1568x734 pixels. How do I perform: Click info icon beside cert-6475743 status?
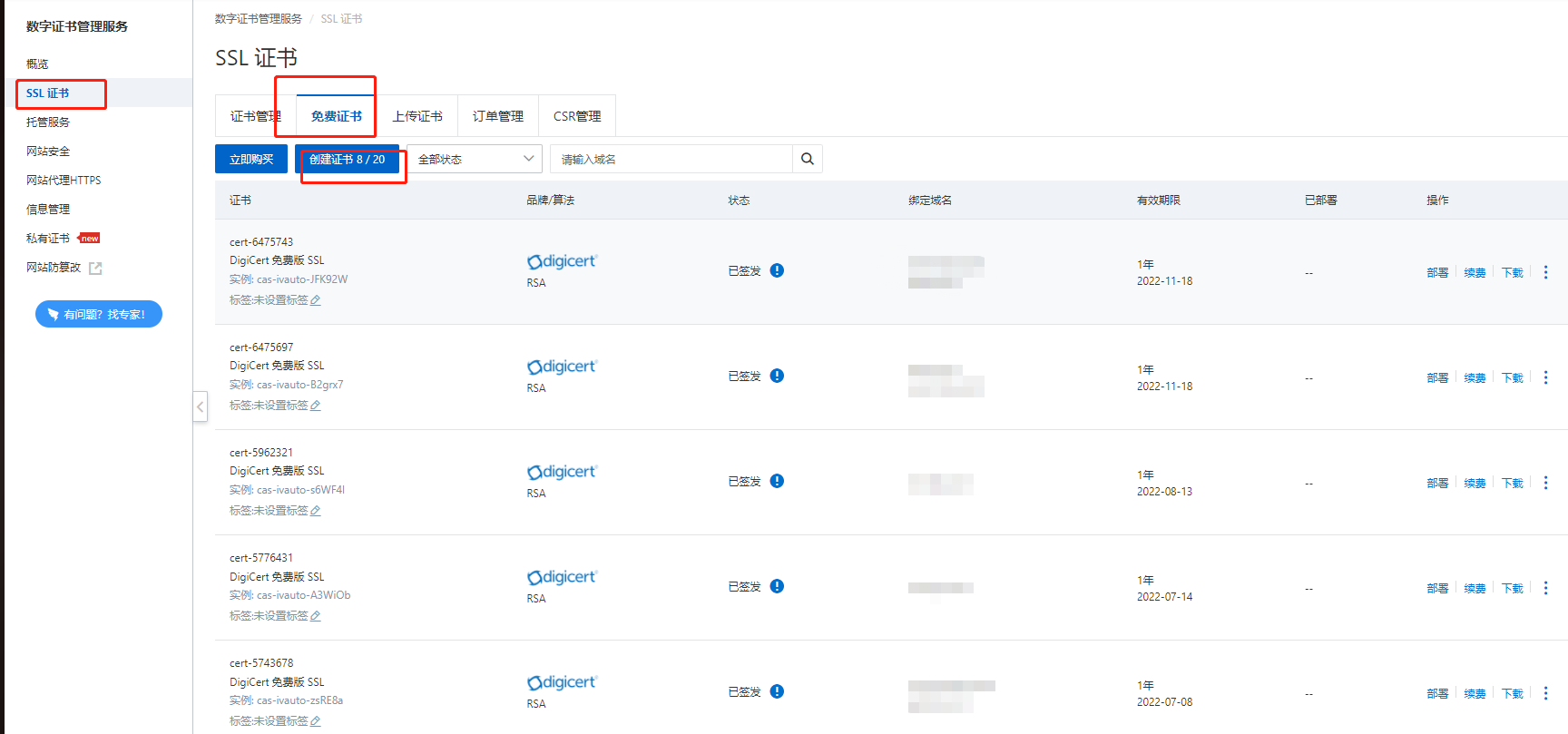pyautogui.click(x=777, y=270)
